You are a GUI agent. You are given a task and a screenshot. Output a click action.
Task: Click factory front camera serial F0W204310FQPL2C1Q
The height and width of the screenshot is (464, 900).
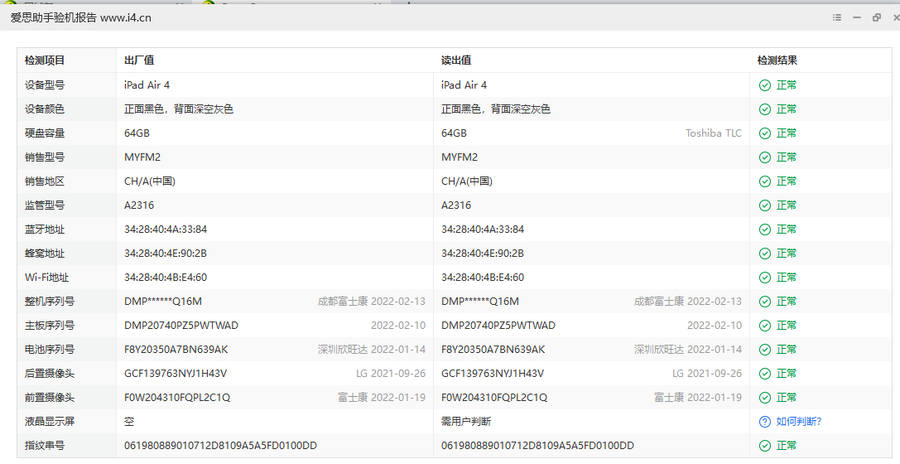[177, 397]
